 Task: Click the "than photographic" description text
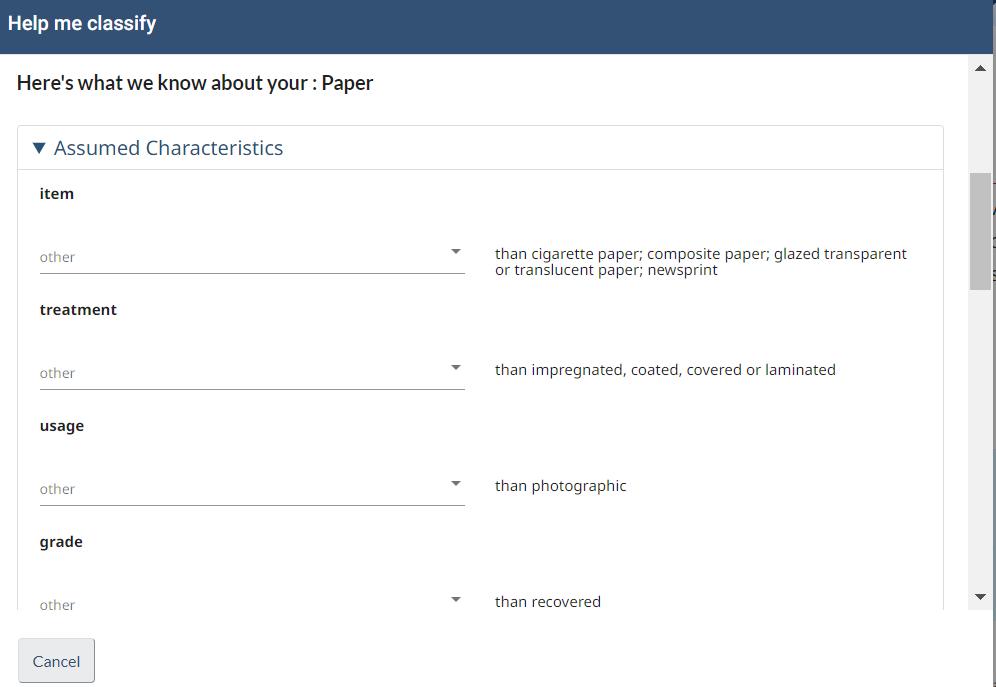pos(560,486)
